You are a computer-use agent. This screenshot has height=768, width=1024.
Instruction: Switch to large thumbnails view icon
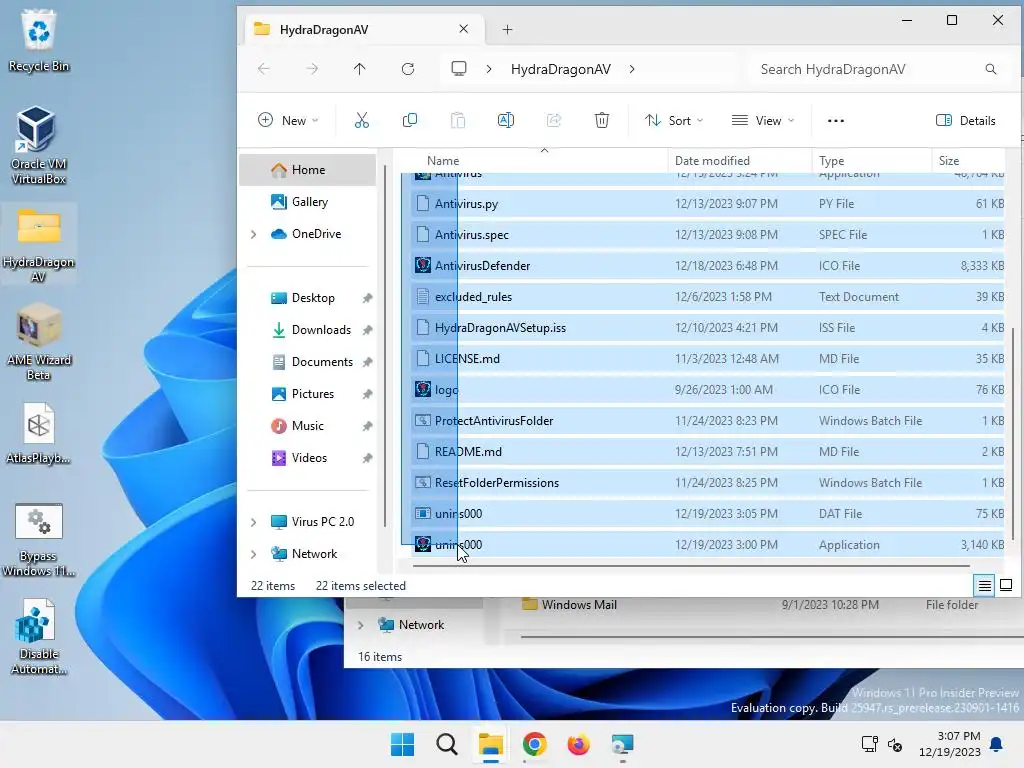[x=1006, y=585]
